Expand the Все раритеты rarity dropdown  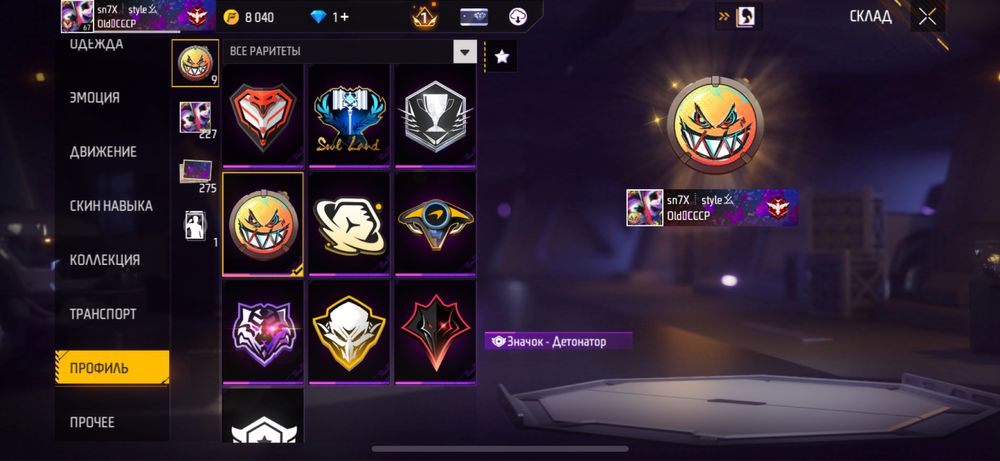(349, 51)
